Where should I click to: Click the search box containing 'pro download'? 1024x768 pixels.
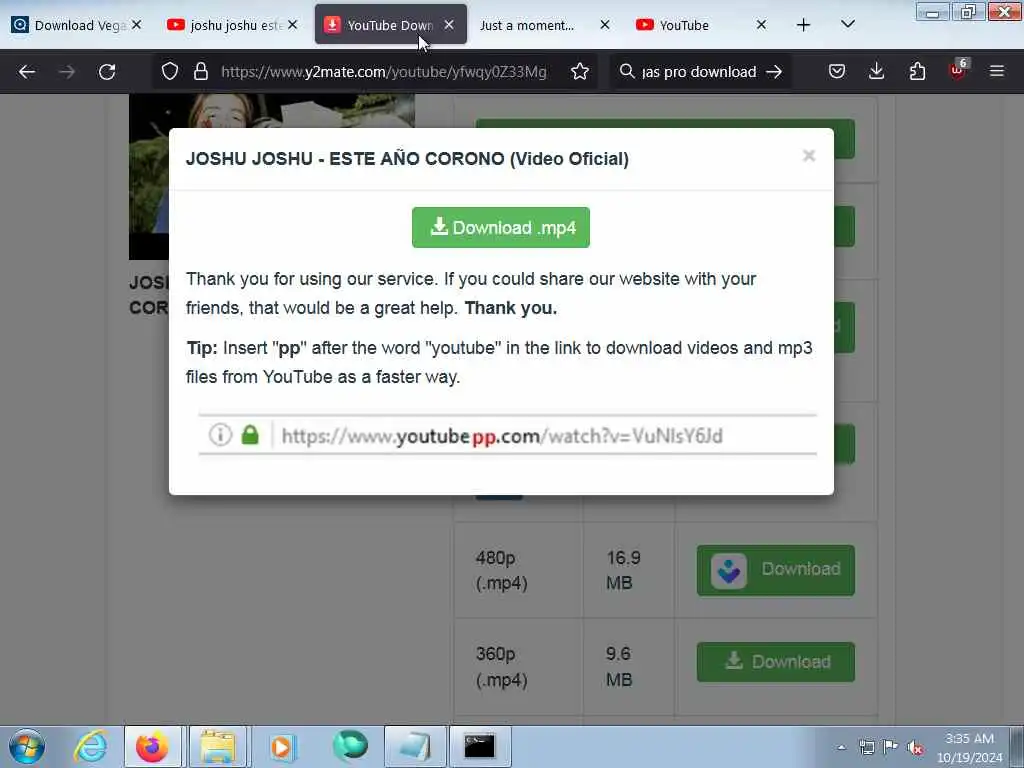[x=699, y=71]
